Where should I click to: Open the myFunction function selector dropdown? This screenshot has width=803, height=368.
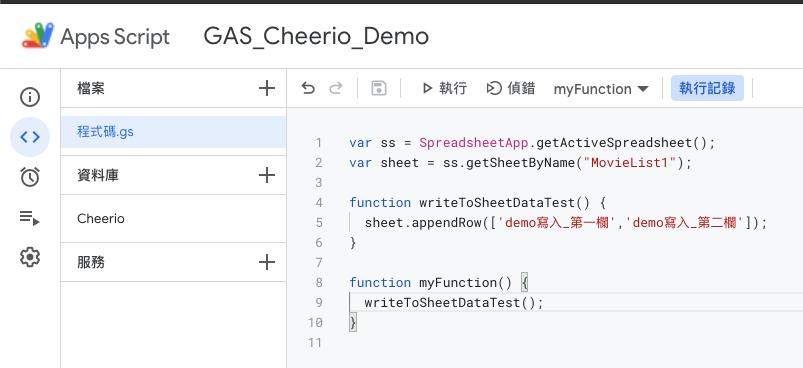[601, 89]
